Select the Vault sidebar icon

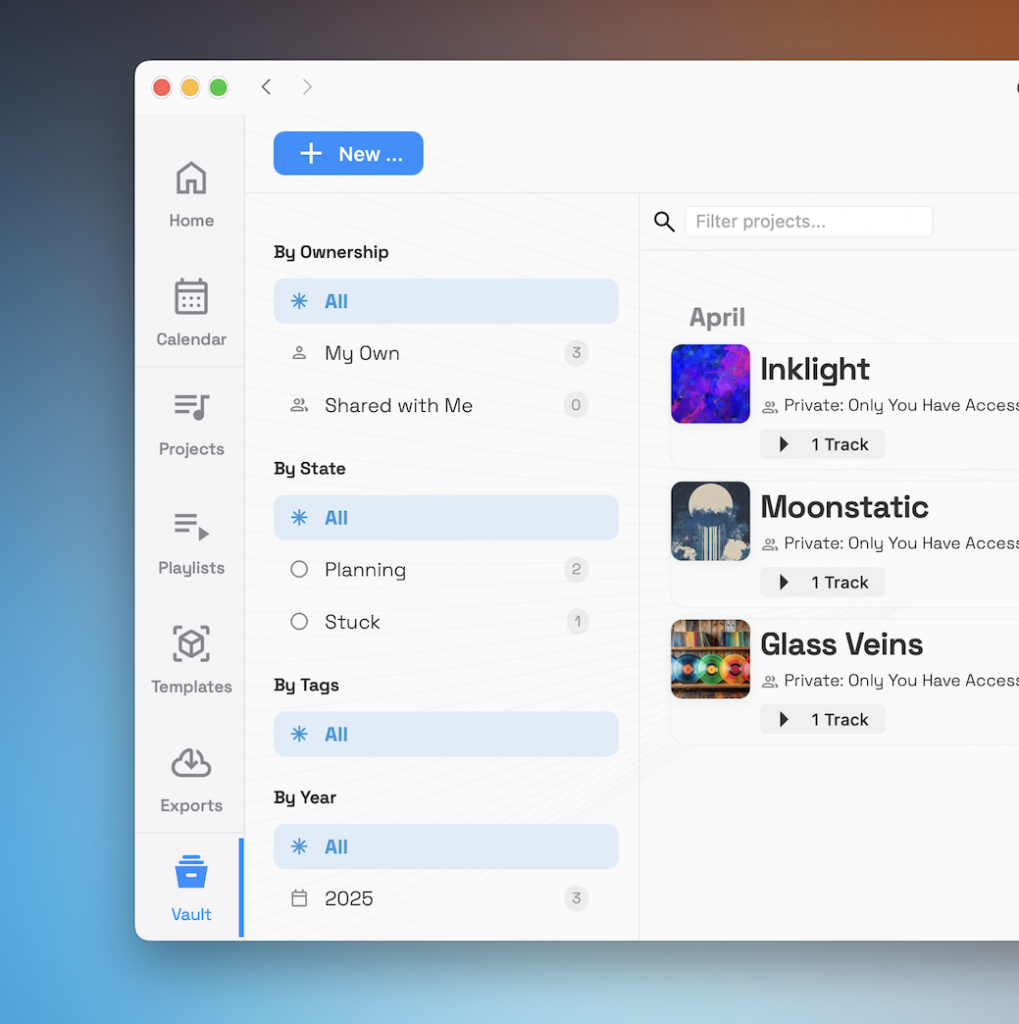(x=191, y=887)
